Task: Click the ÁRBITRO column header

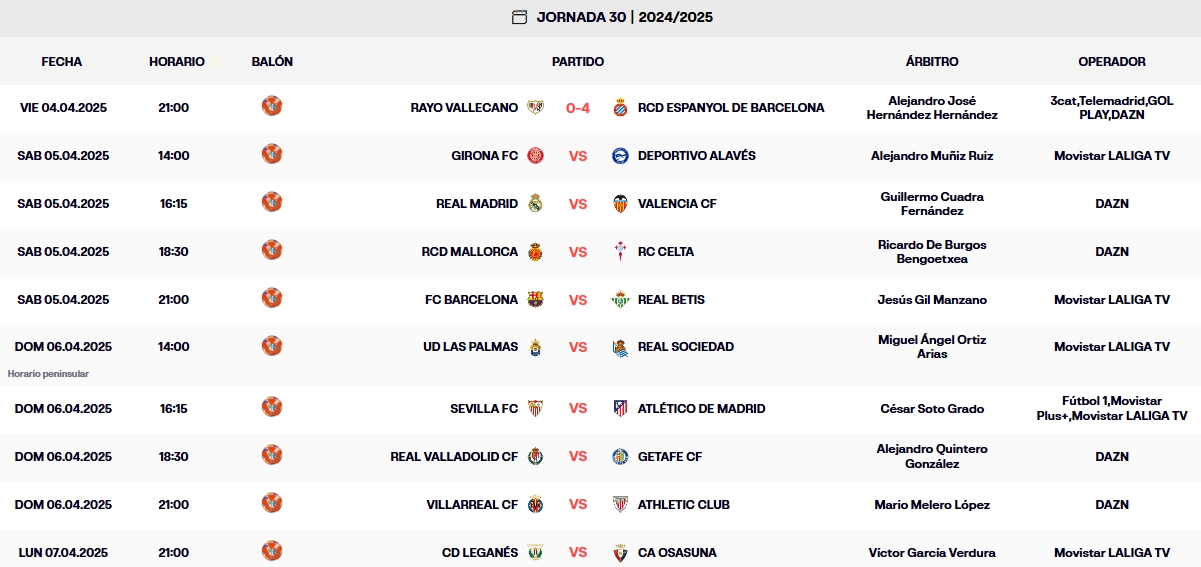Action: tap(932, 62)
